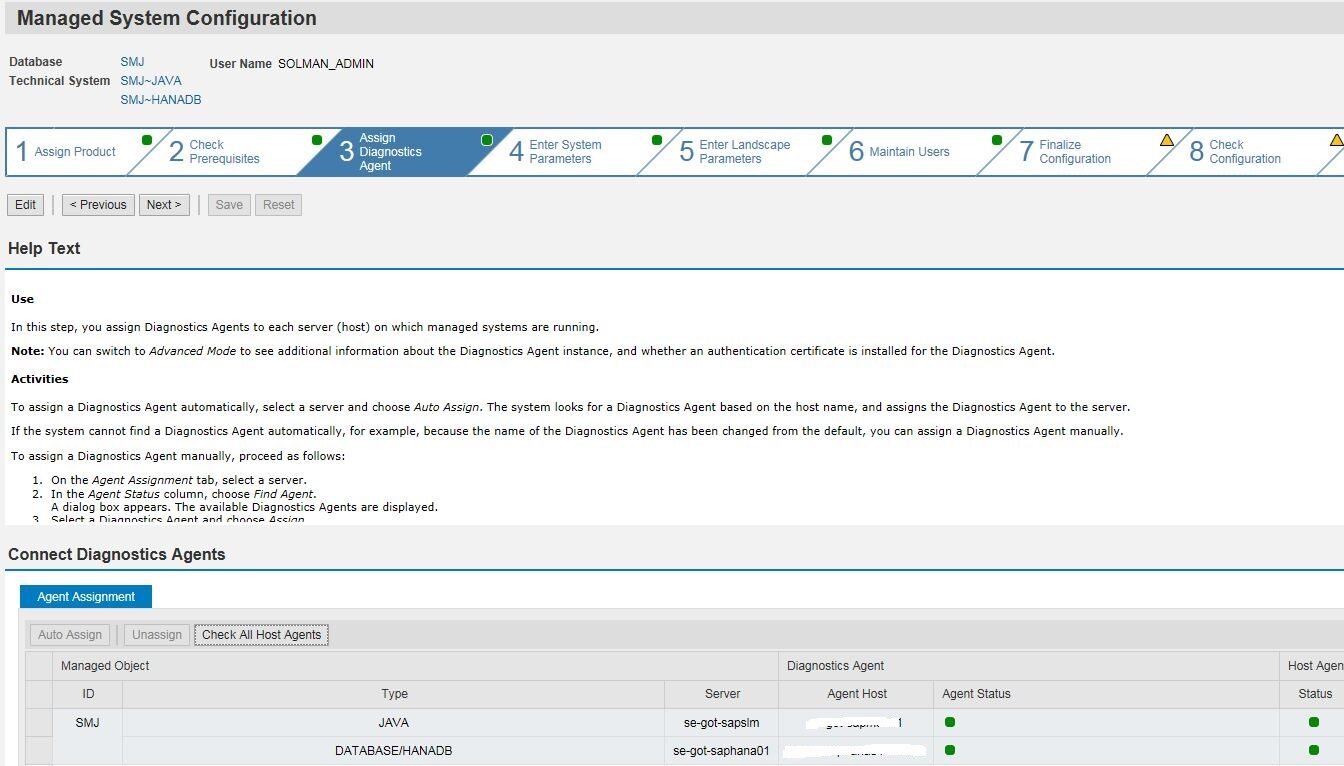Click green Agent Status icon for HANADB row

[950, 750]
